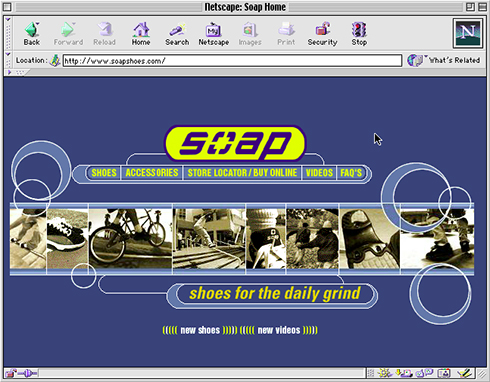Print the page via toolbar
Screen dimensions: 490x382
286,34
